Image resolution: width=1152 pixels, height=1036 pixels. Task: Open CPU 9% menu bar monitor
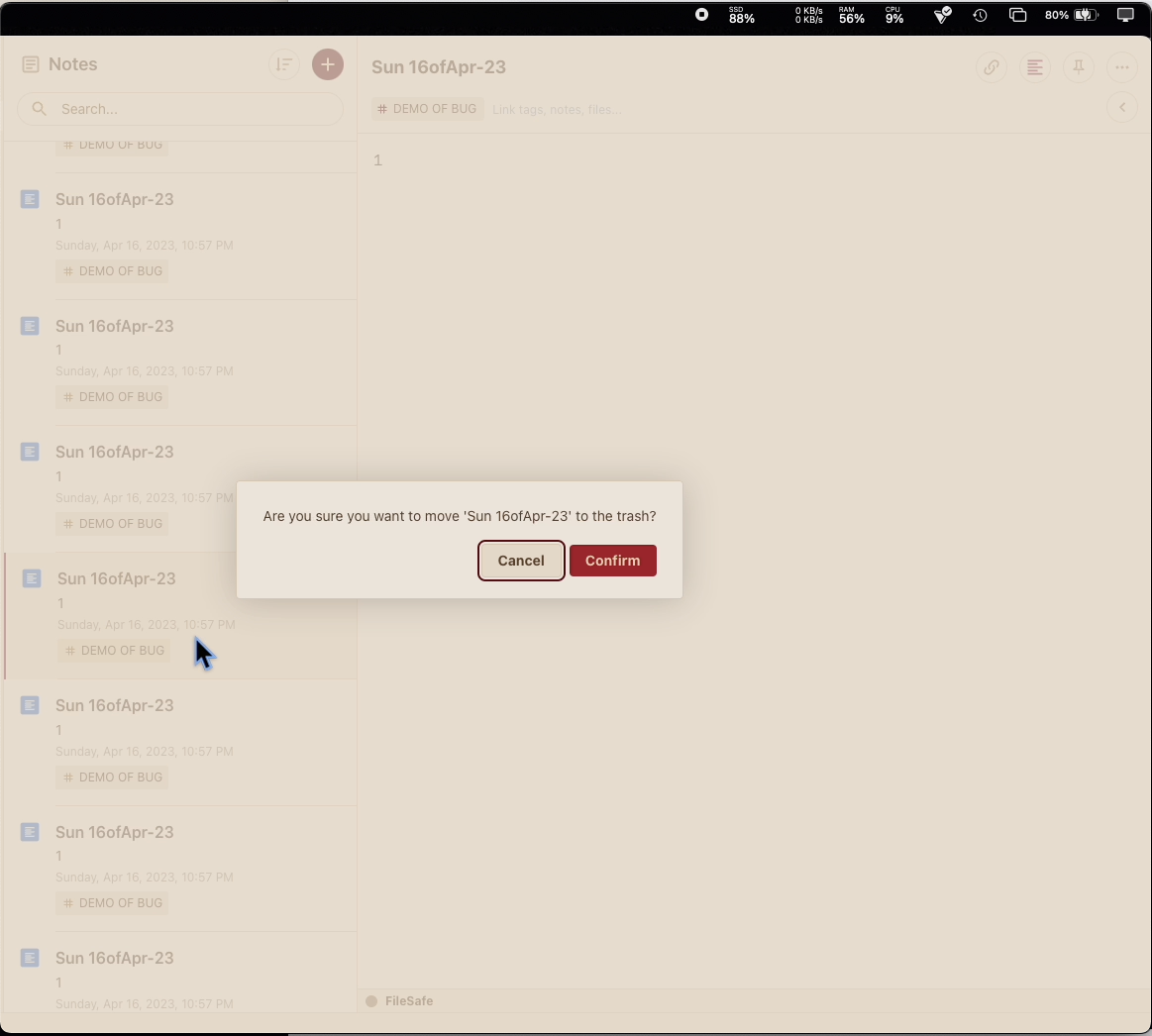click(x=894, y=16)
